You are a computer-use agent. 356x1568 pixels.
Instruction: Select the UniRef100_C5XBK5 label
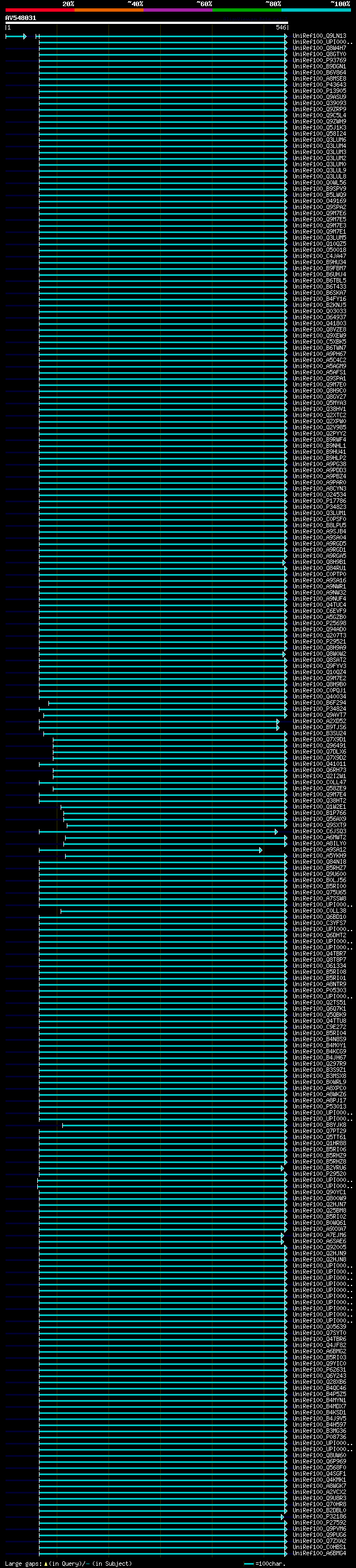pos(319,342)
